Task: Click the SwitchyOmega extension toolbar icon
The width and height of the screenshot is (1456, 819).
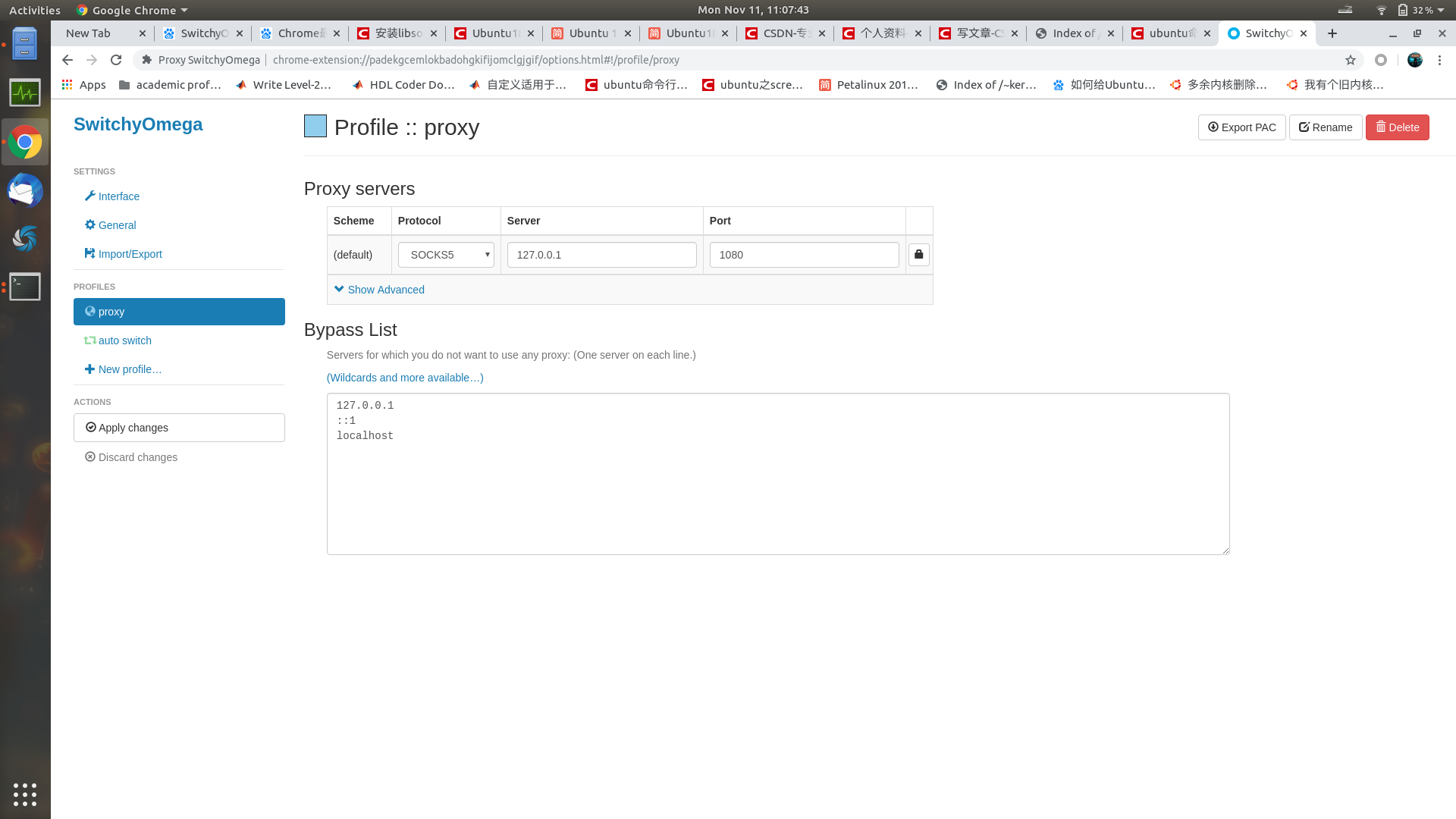Action: click(x=1381, y=60)
